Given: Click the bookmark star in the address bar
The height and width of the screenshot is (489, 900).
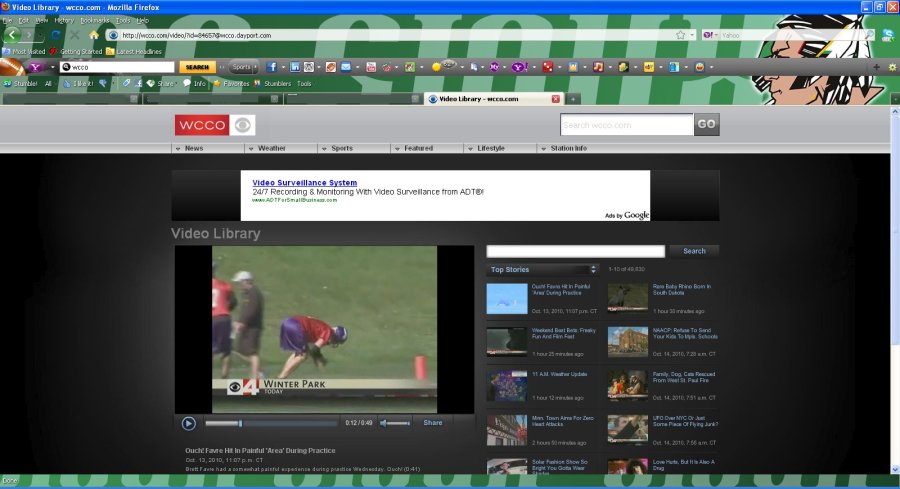Looking at the screenshot, I should tap(680, 35).
